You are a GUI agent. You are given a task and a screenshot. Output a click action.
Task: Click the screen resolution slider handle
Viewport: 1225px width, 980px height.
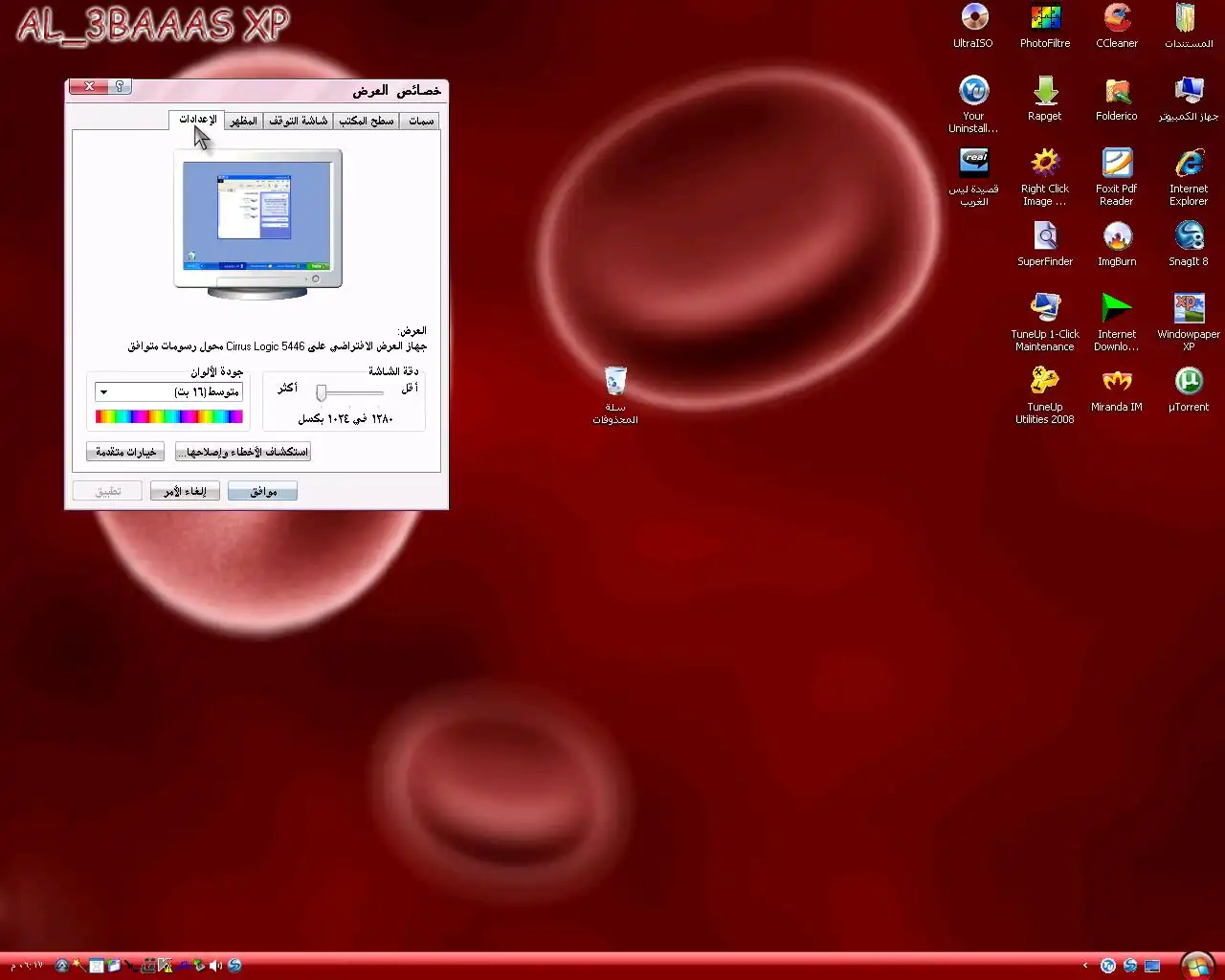coord(322,392)
